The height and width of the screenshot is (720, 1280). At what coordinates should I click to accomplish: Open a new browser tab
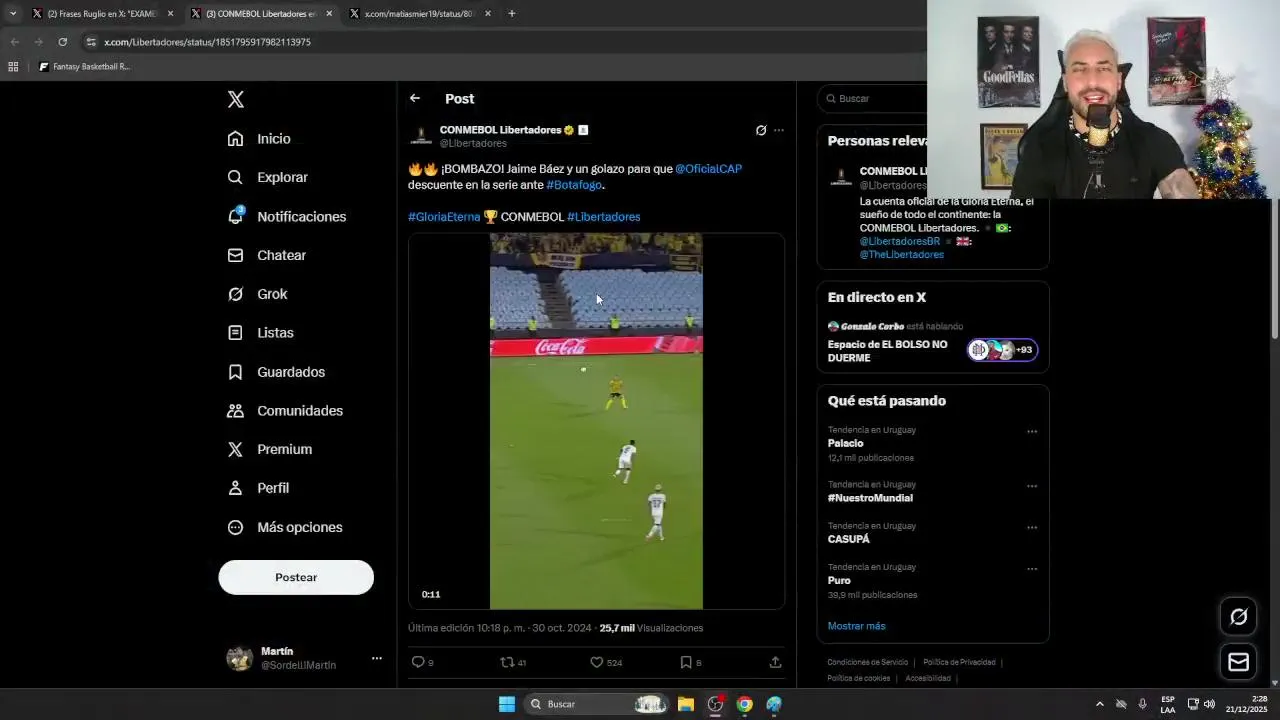511,14
